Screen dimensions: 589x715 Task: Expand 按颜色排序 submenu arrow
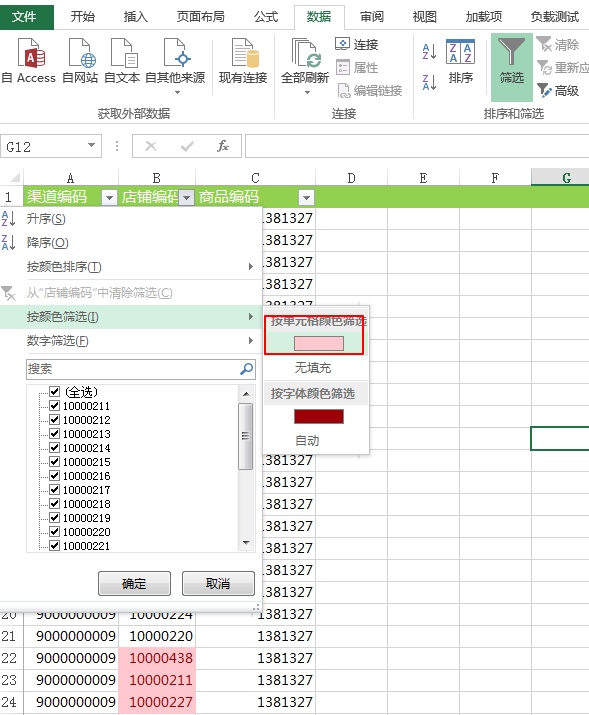tap(250, 266)
